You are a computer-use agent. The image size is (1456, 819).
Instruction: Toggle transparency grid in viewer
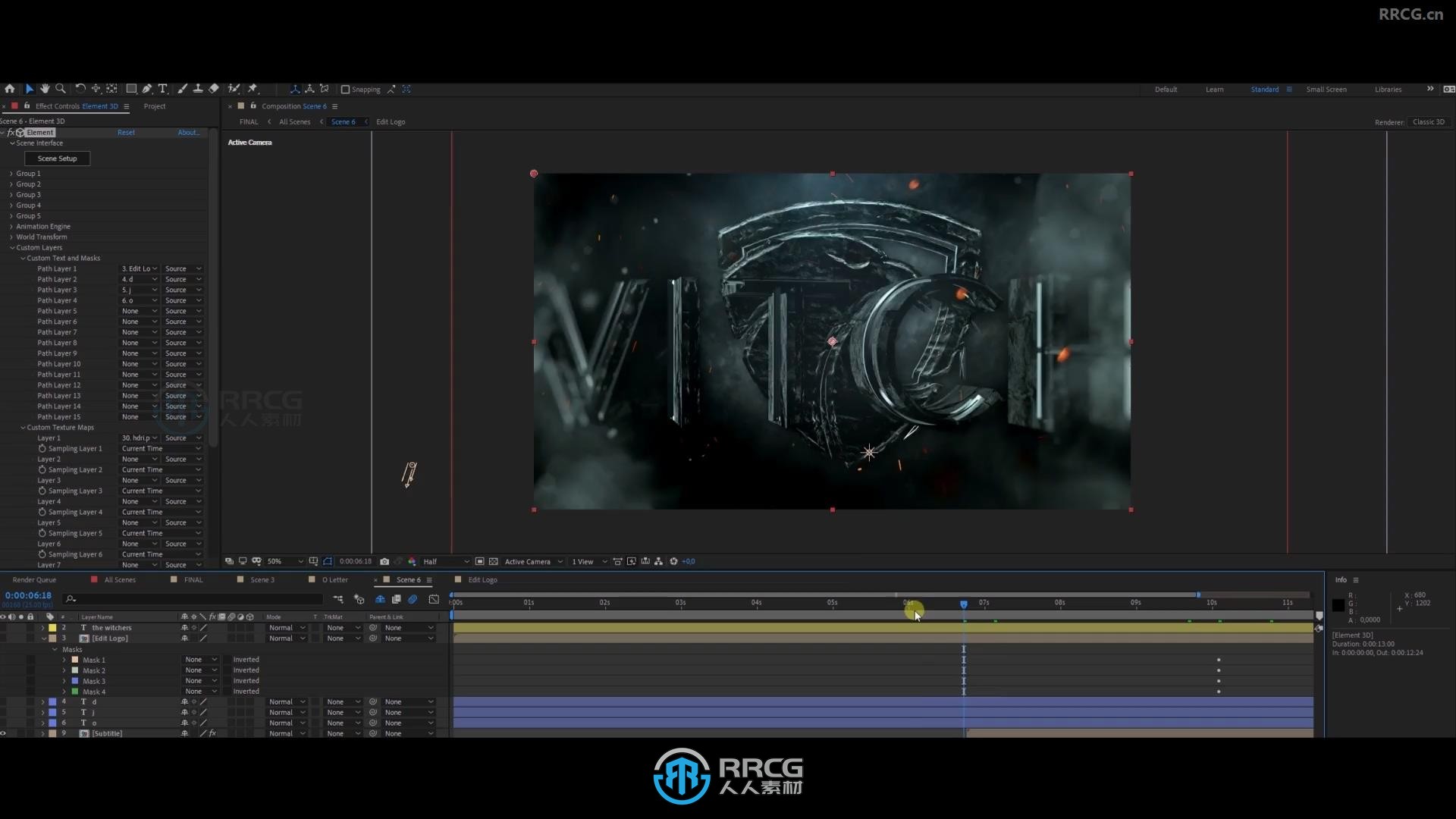494,561
